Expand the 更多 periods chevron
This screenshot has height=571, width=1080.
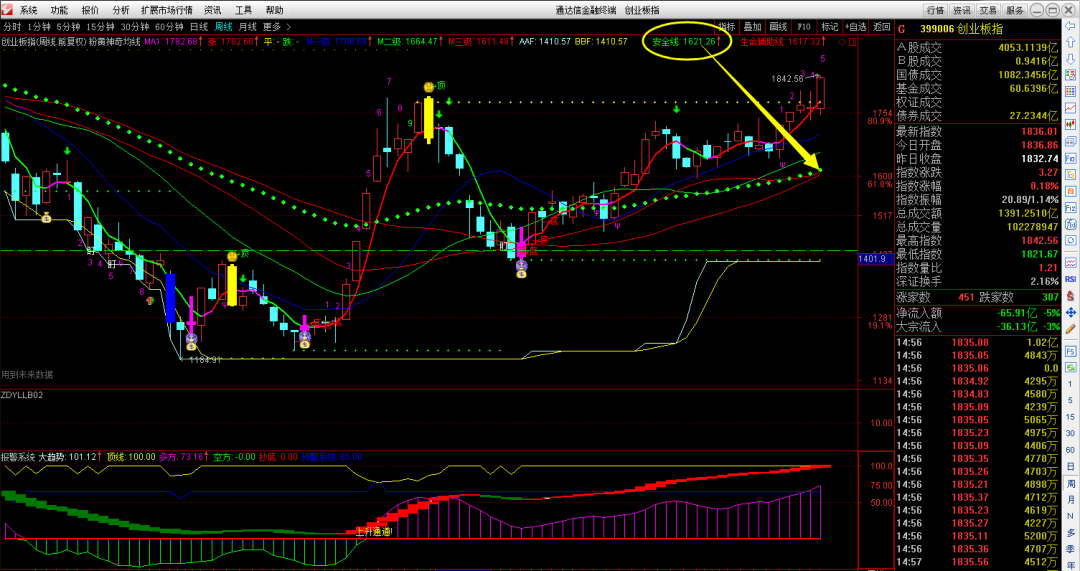pyautogui.click(x=289, y=27)
